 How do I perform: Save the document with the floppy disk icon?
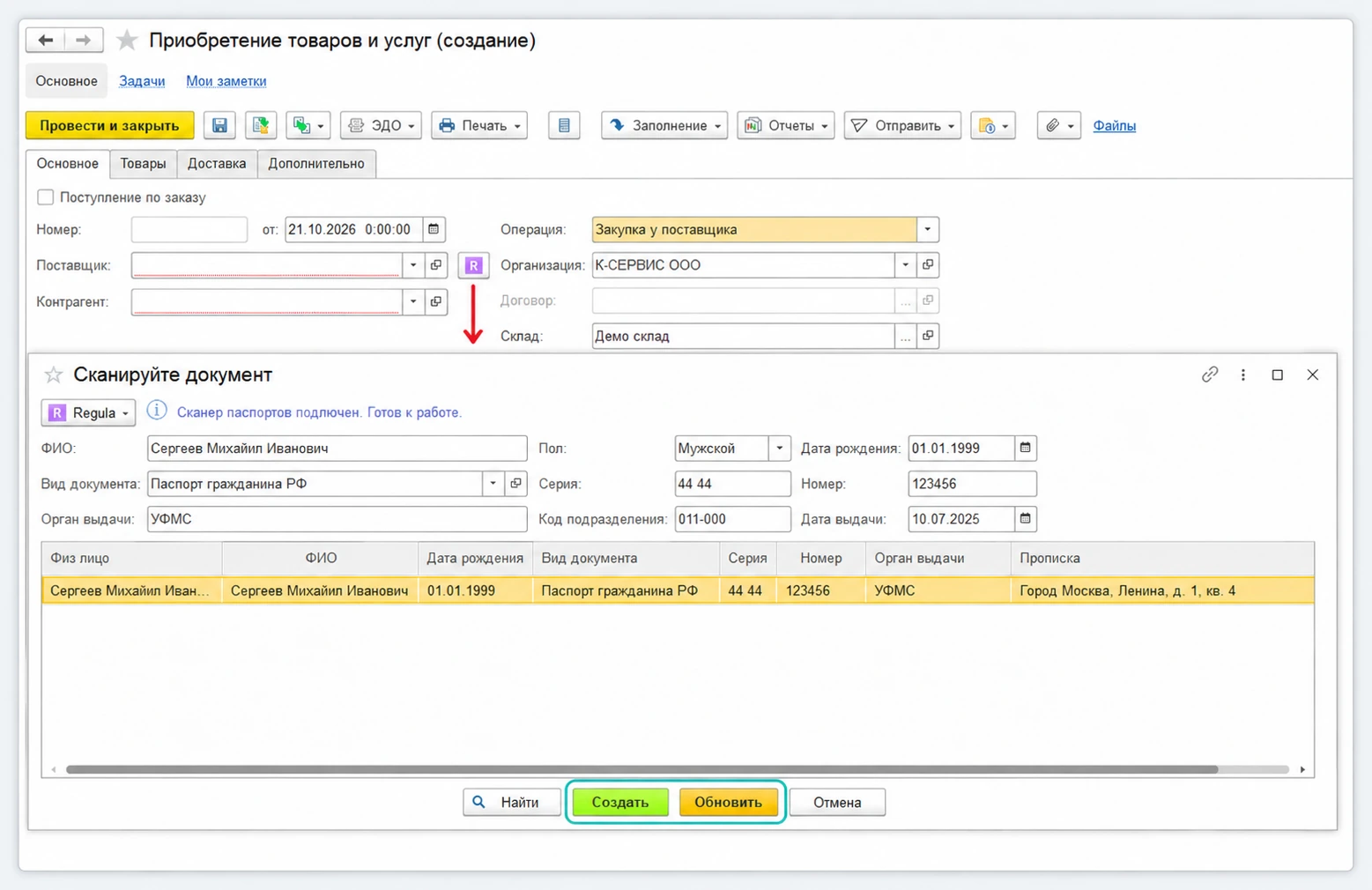click(219, 125)
